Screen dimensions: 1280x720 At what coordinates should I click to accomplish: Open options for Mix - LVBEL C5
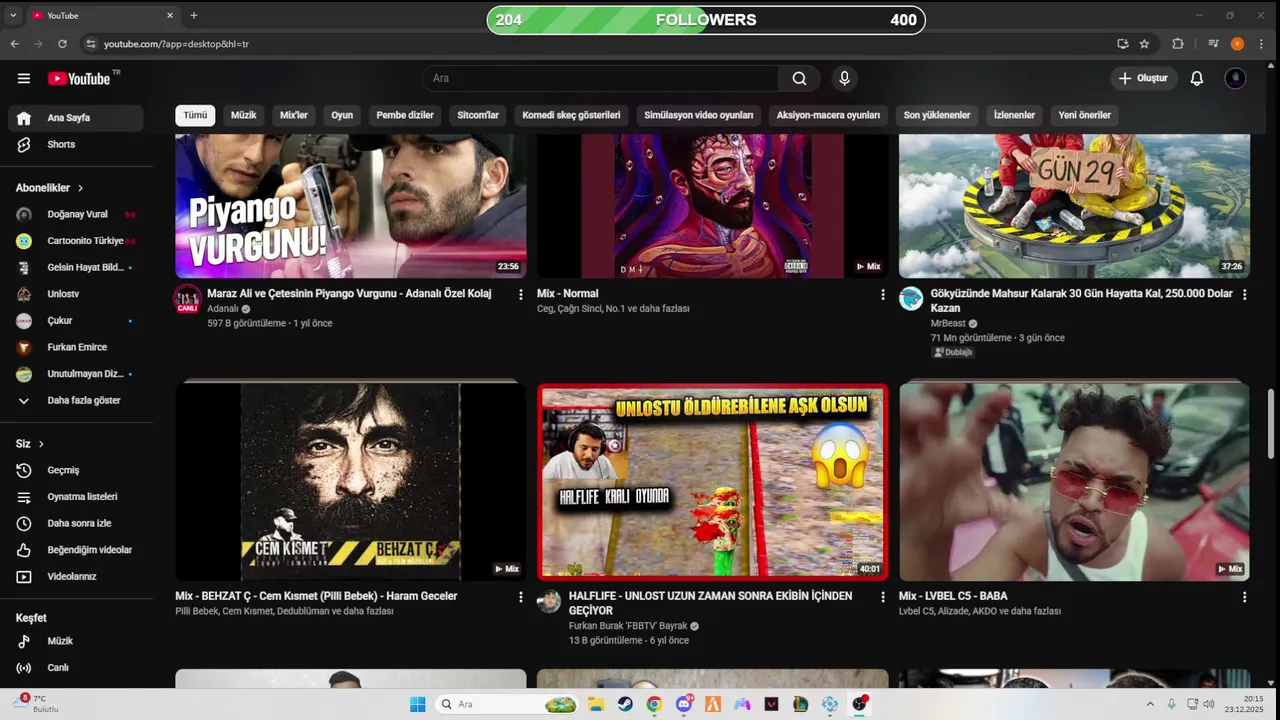(x=1244, y=597)
